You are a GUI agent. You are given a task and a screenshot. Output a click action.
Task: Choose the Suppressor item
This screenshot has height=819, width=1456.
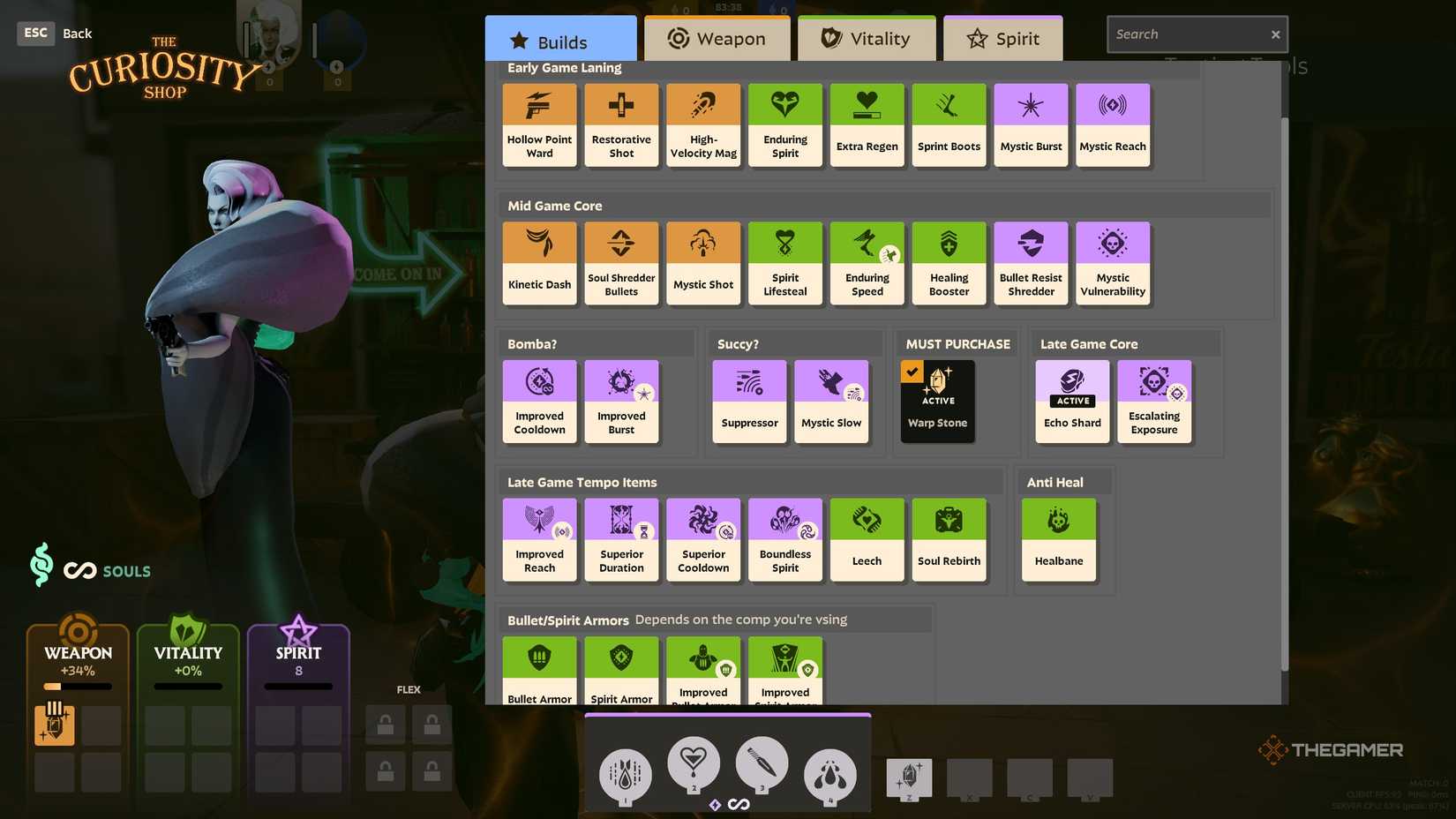tap(749, 401)
